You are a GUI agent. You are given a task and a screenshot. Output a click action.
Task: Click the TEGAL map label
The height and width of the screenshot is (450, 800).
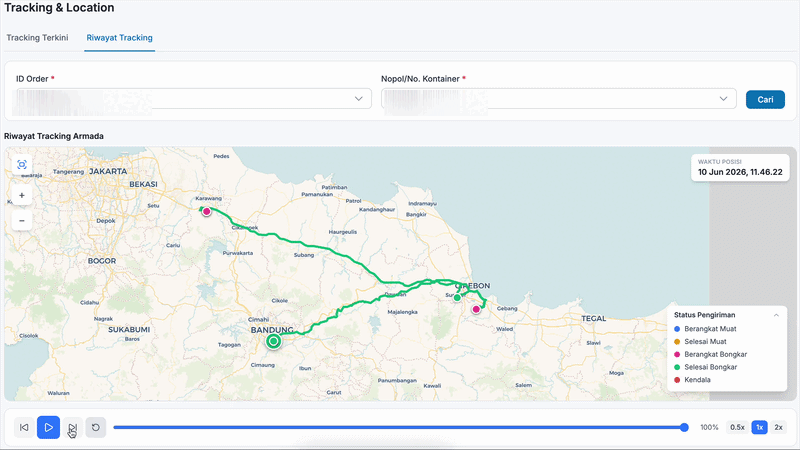pos(594,318)
